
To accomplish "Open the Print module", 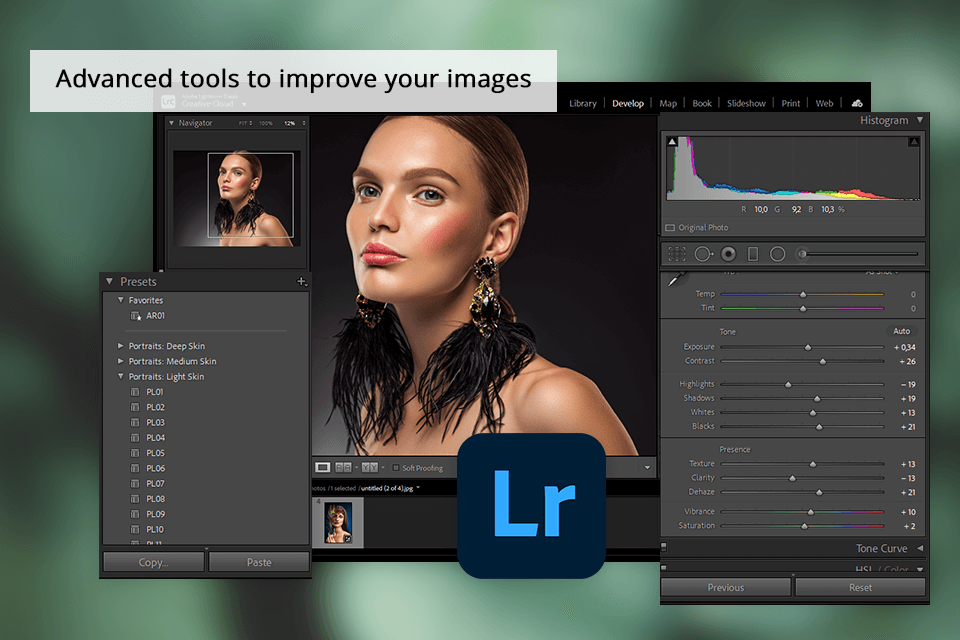I will [790, 104].
